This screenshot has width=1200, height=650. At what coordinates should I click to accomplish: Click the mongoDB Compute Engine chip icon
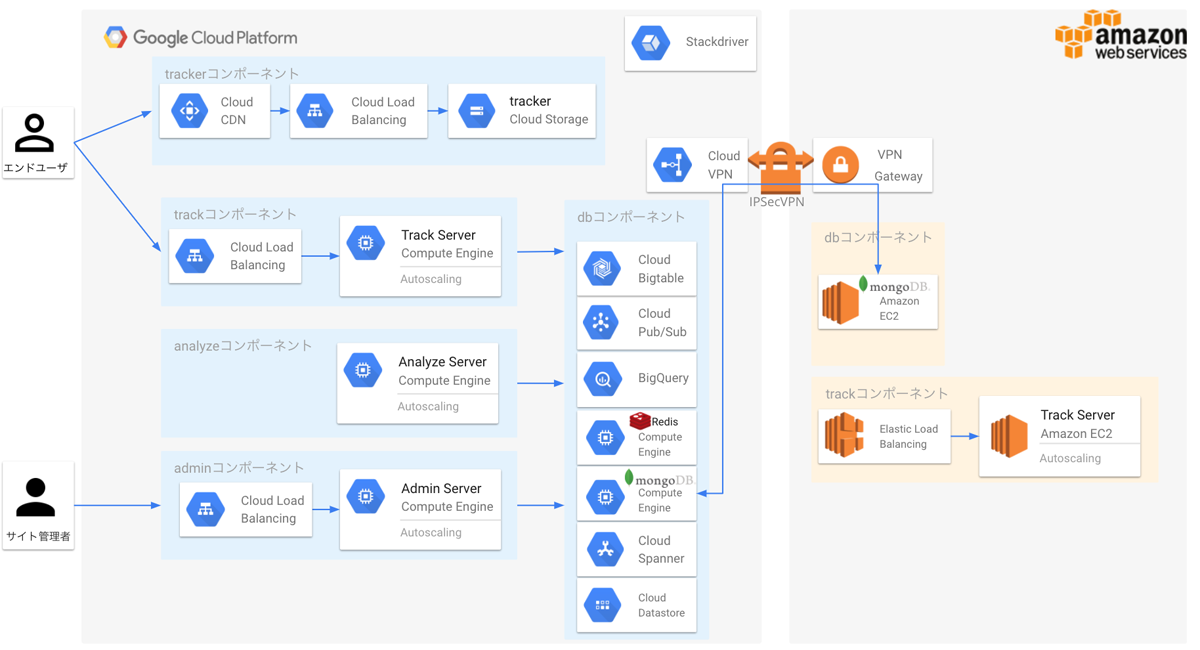[605, 496]
